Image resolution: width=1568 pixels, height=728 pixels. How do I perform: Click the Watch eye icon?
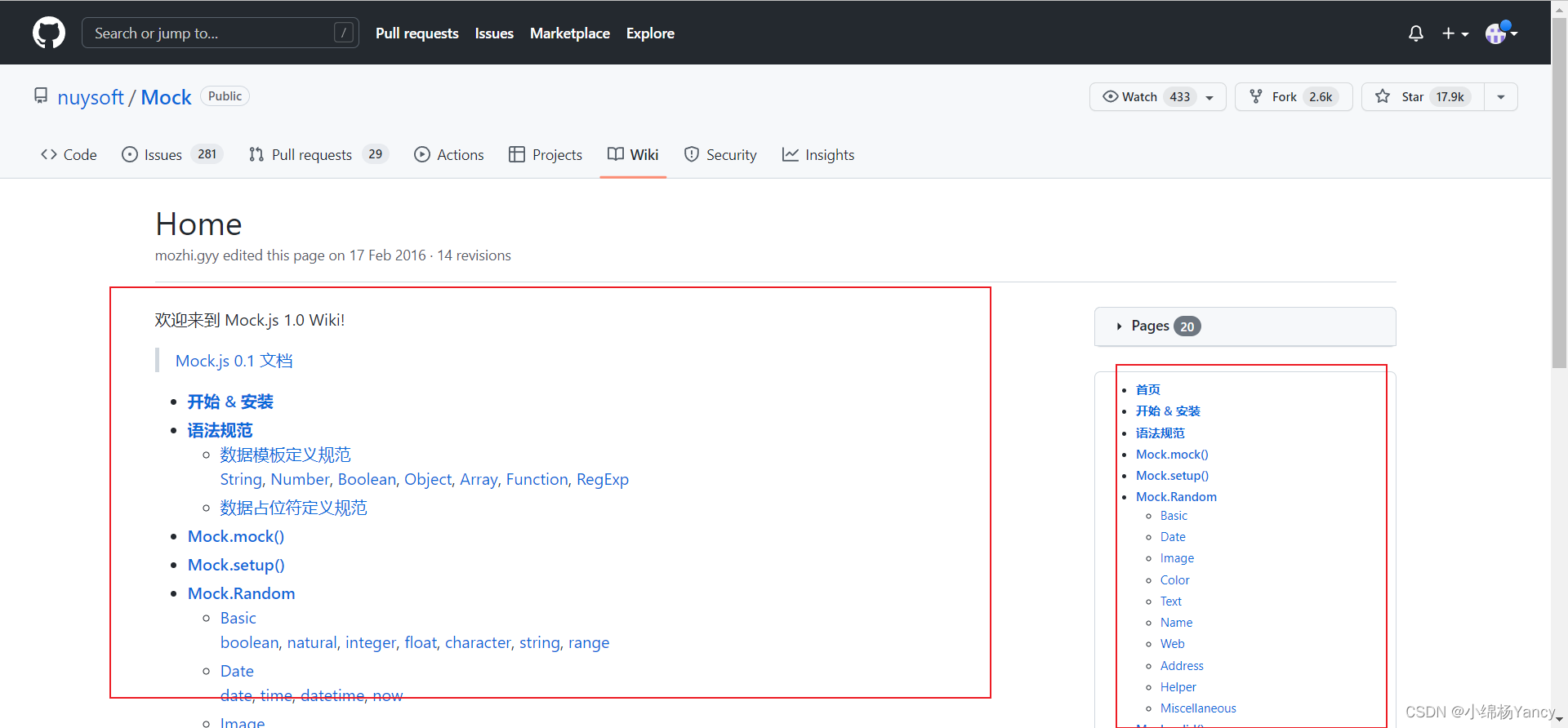[1111, 96]
